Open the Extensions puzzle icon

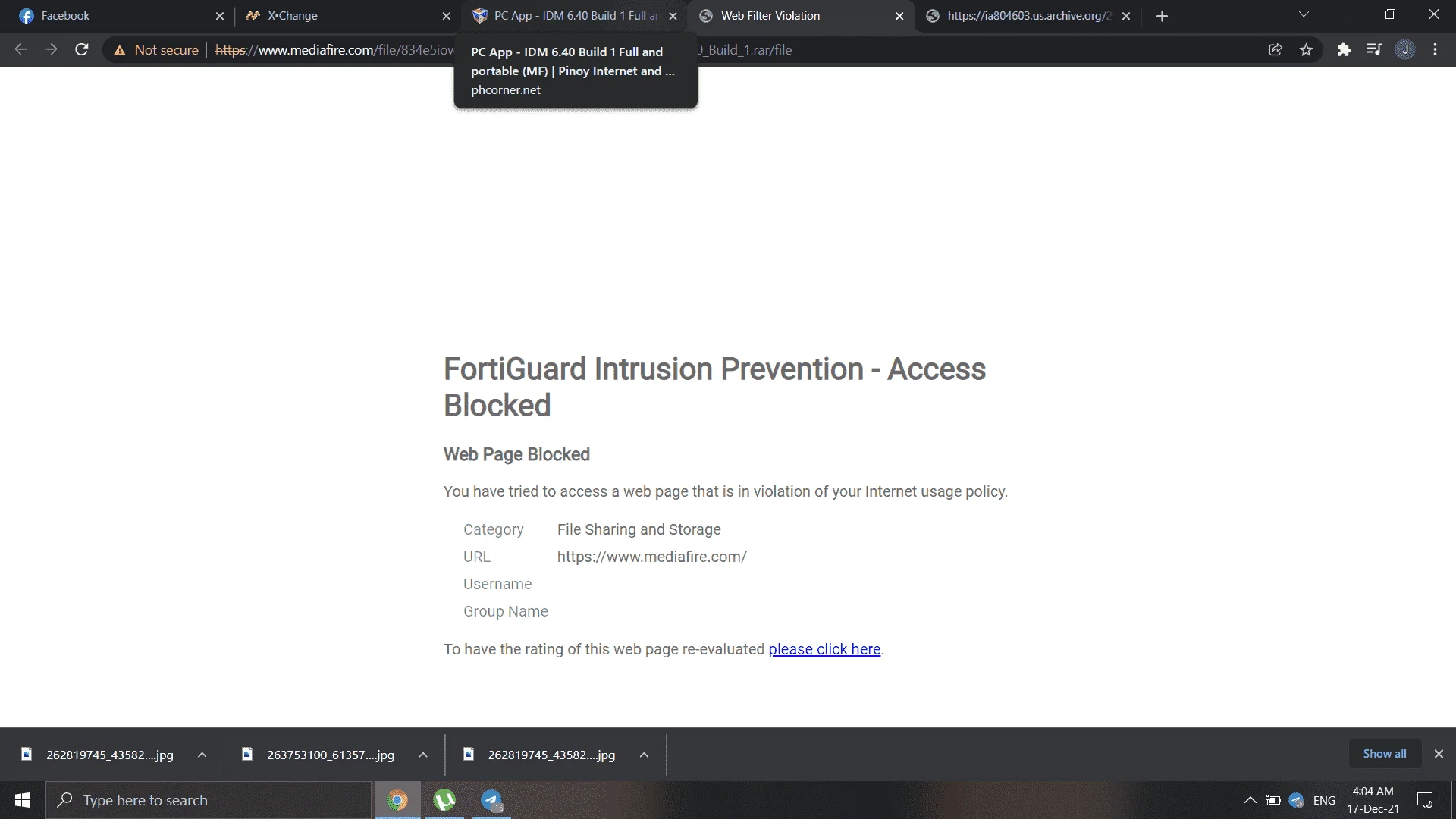(x=1344, y=49)
